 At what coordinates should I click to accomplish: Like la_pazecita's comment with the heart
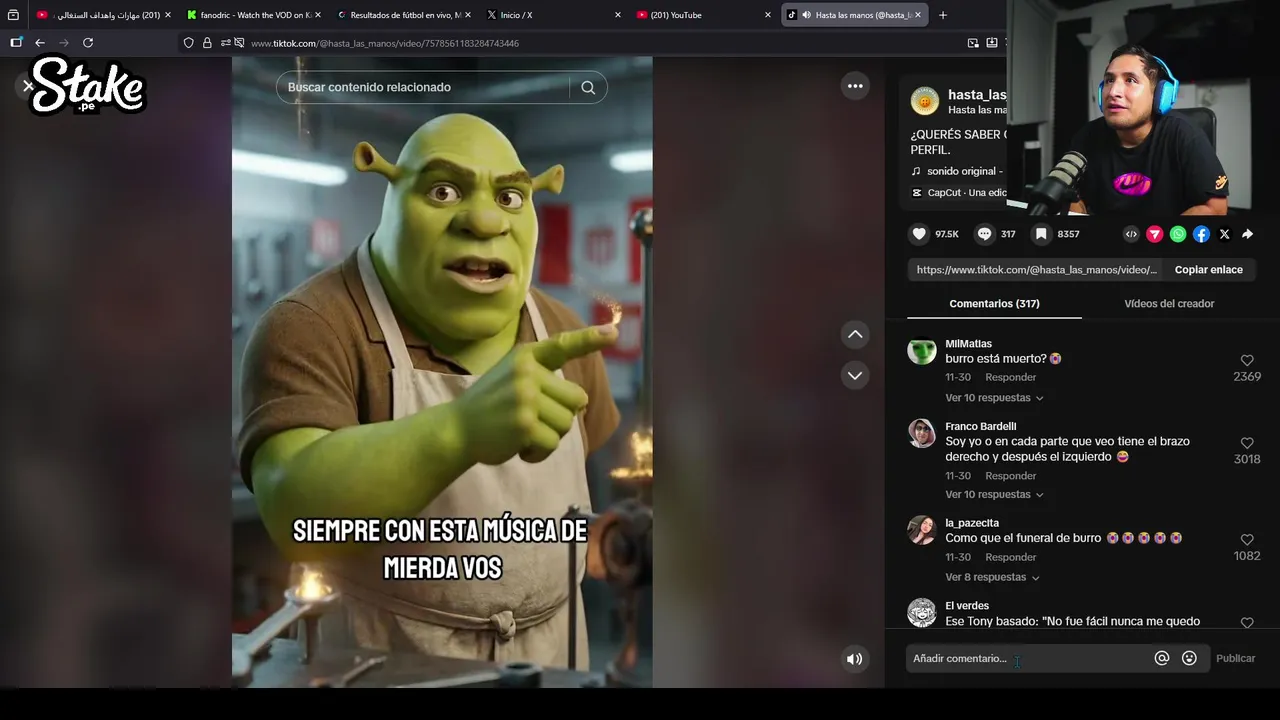(1247, 540)
